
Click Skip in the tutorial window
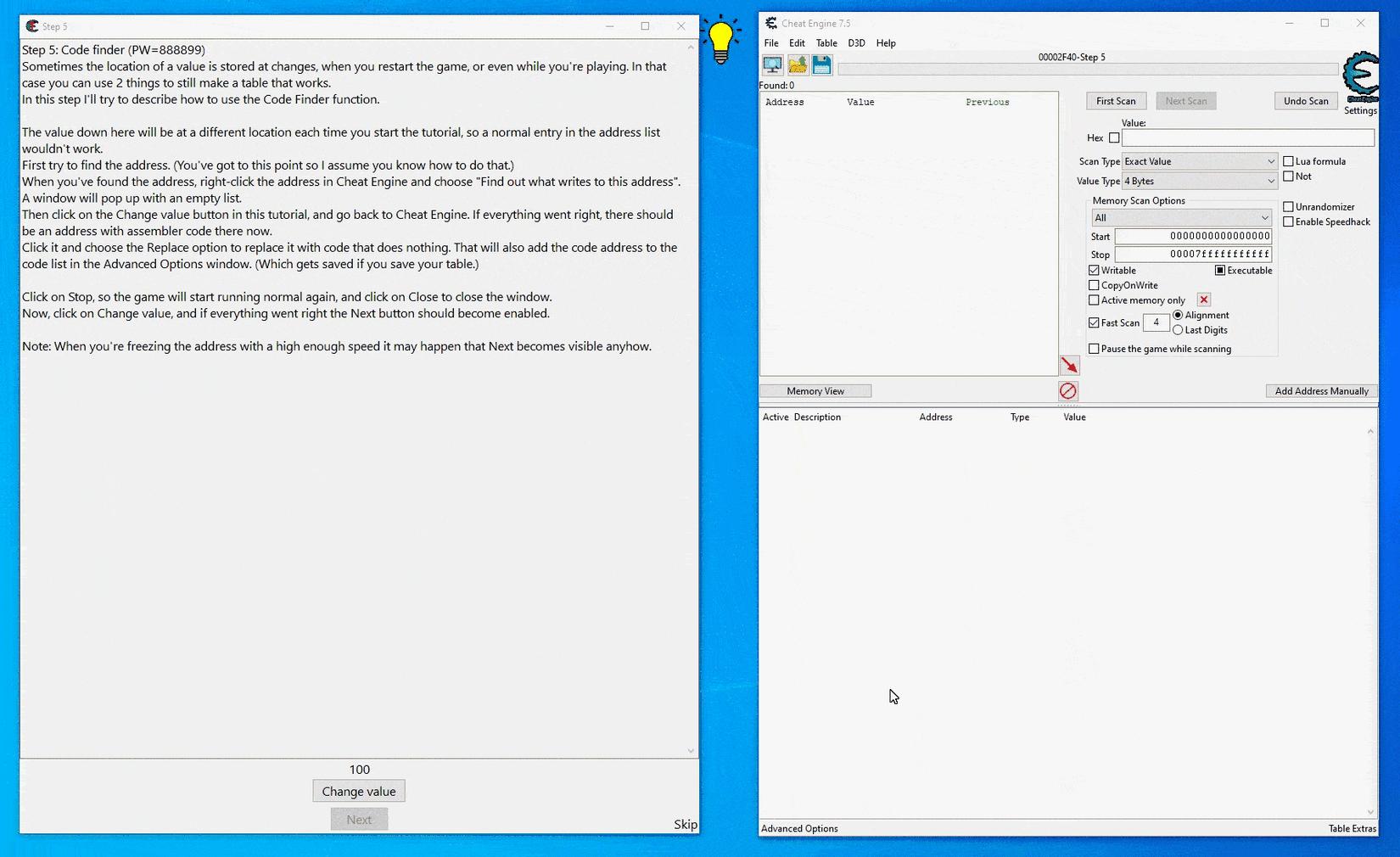[x=686, y=825]
